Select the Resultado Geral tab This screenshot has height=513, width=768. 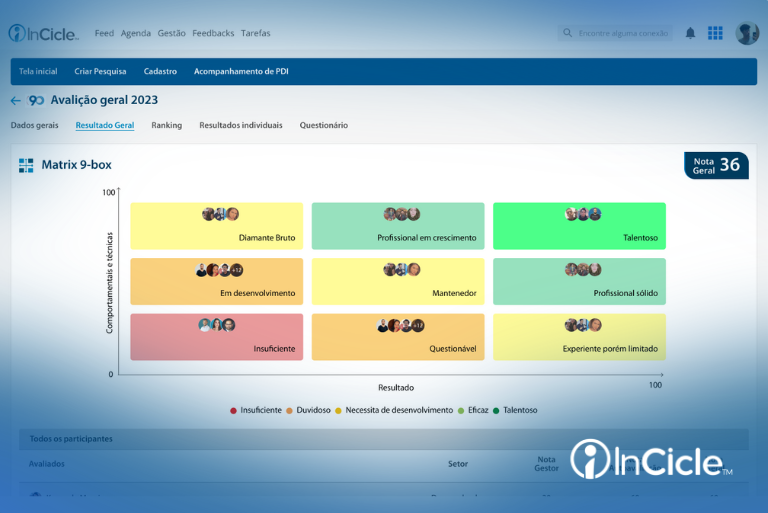pyautogui.click(x=105, y=125)
